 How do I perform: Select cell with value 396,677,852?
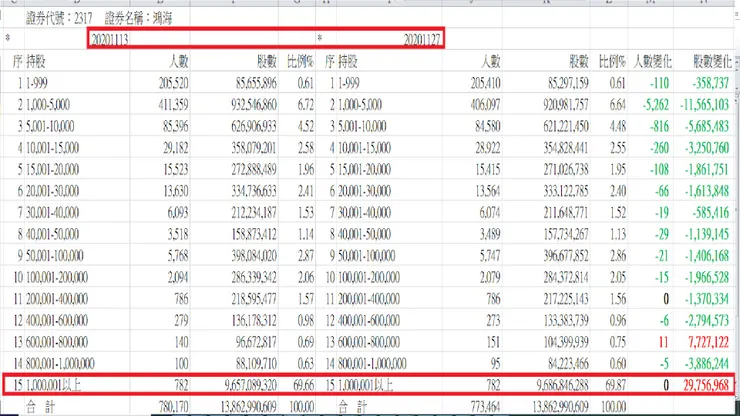[x=566, y=256]
